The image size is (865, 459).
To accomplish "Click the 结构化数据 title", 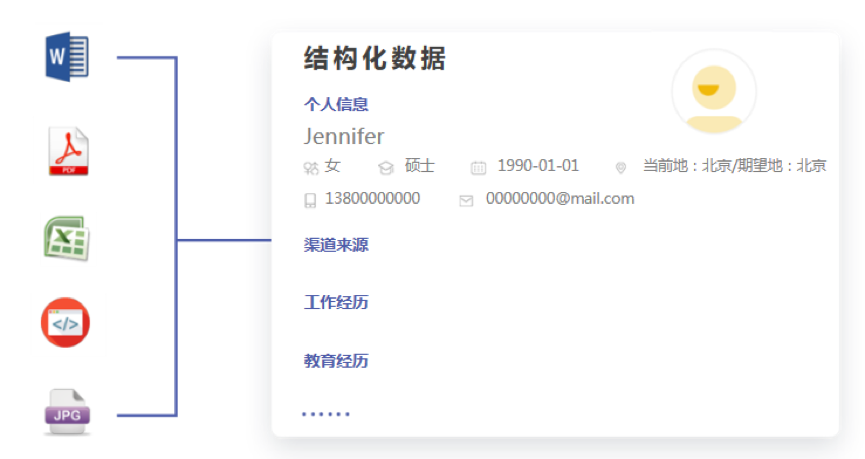I will (x=375, y=58).
